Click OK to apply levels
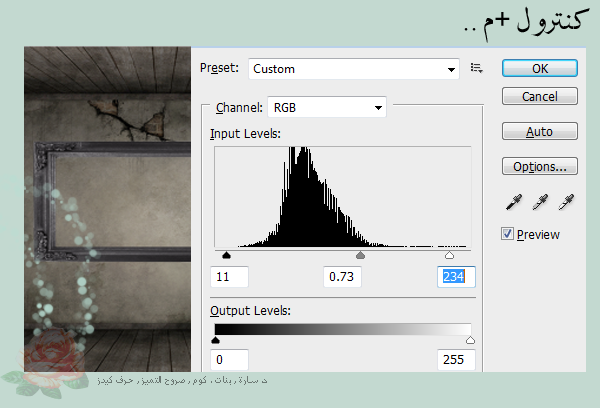Image resolution: width=600 pixels, height=408 pixels. tap(539, 69)
